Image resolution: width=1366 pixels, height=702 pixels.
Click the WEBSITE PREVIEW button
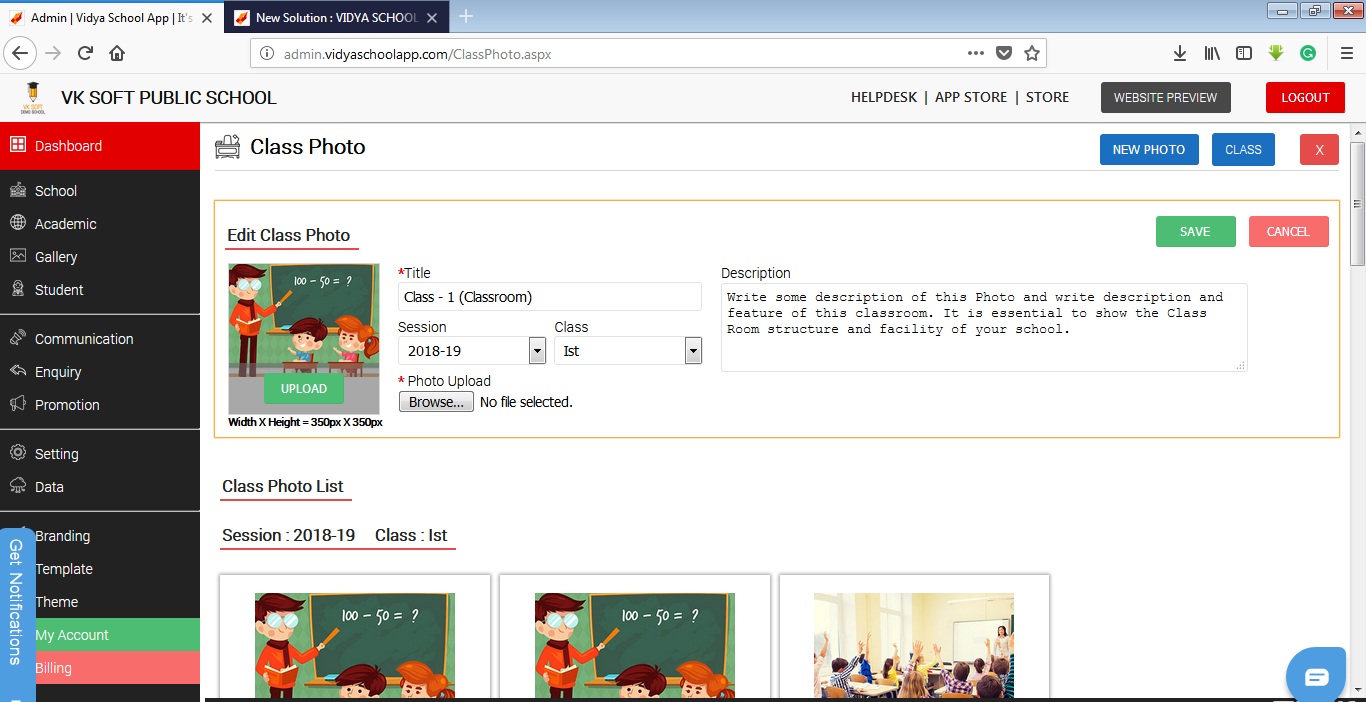(1165, 97)
